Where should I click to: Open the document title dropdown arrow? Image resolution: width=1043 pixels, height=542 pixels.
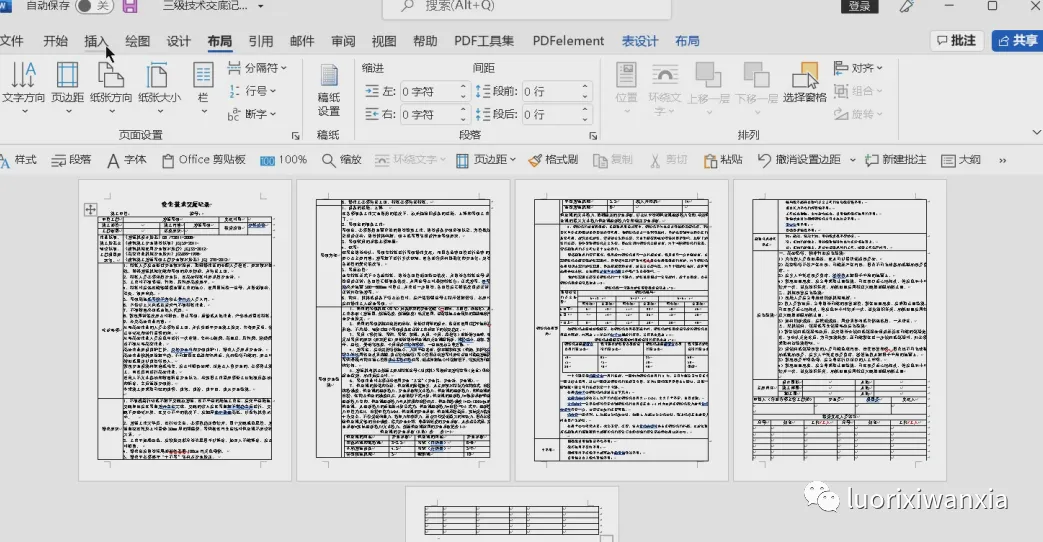(x=261, y=7)
